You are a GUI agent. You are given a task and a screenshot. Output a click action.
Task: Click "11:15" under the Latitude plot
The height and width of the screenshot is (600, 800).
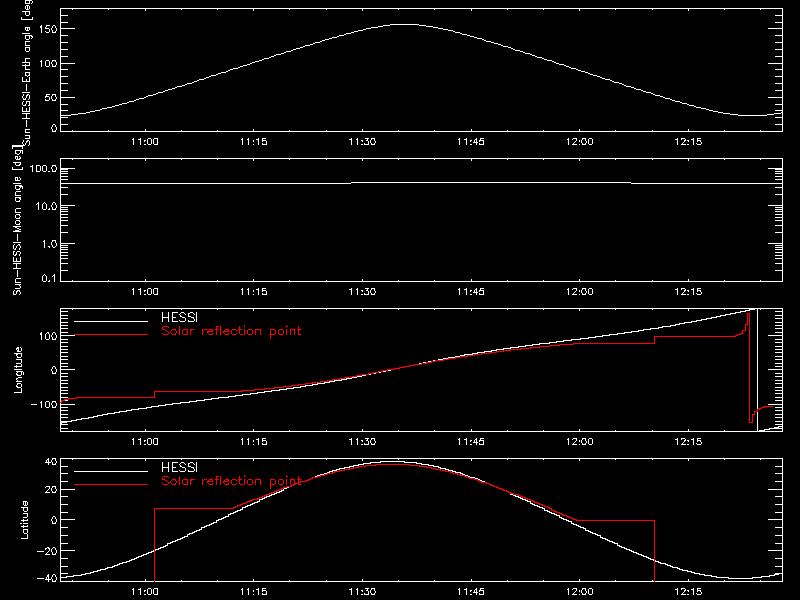[254, 592]
